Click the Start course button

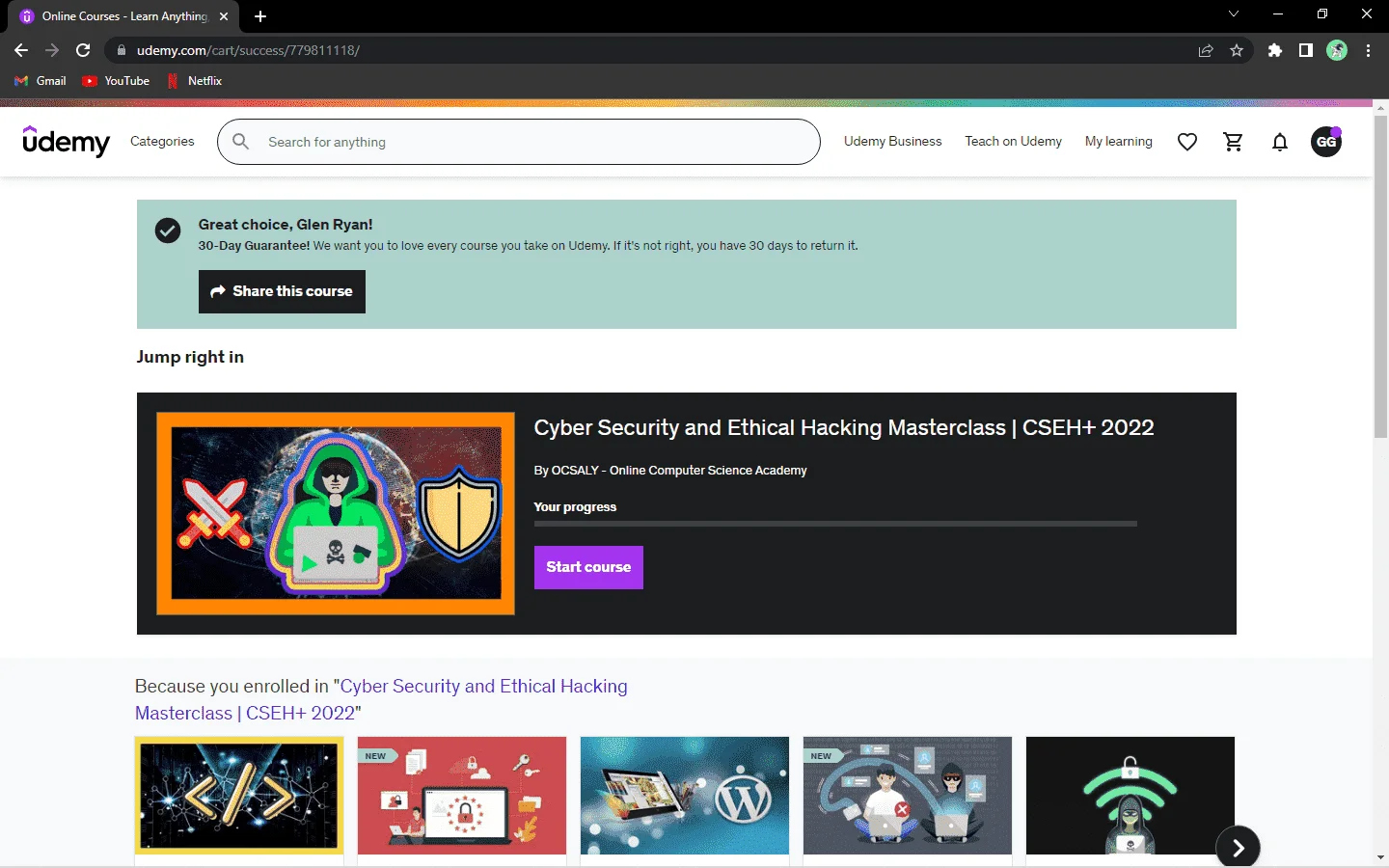tap(588, 567)
